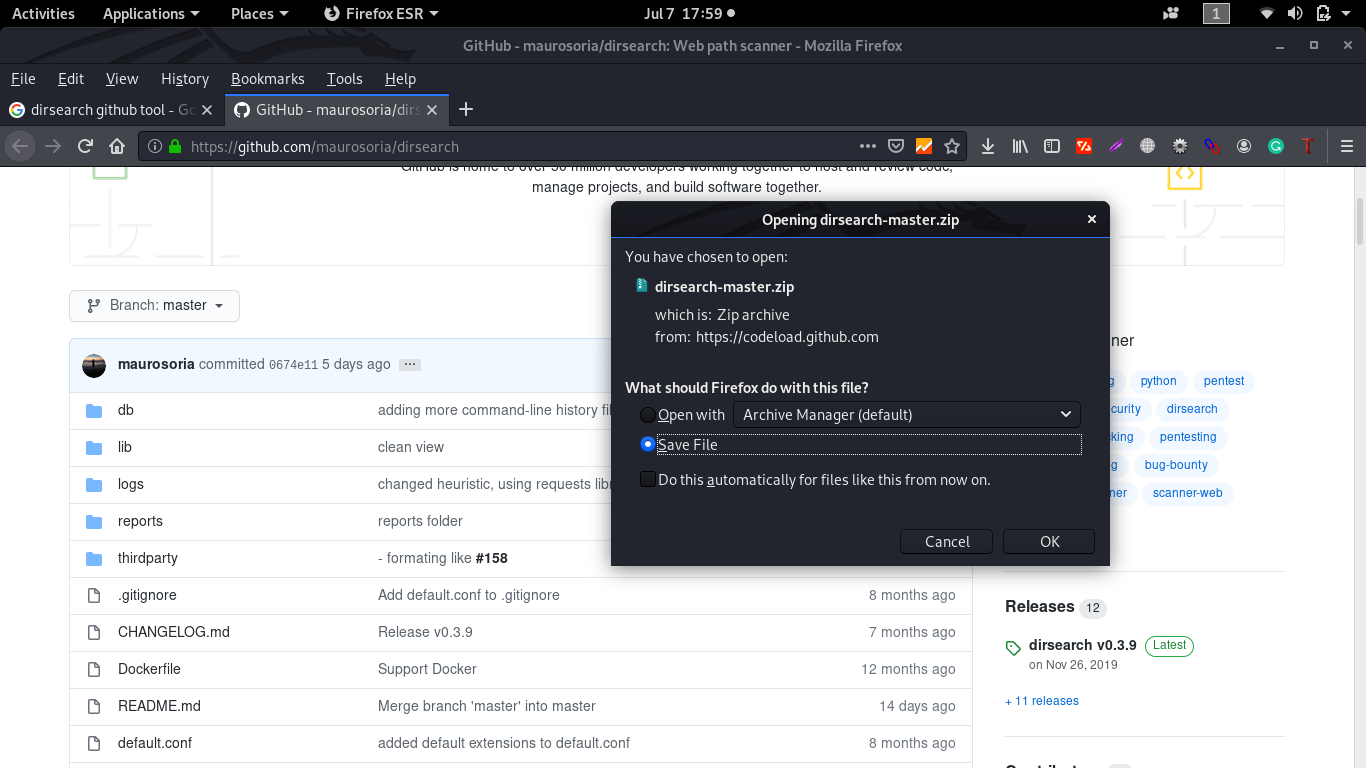
Task: Open the View menu
Action: pyautogui.click(x=122, y=79)
